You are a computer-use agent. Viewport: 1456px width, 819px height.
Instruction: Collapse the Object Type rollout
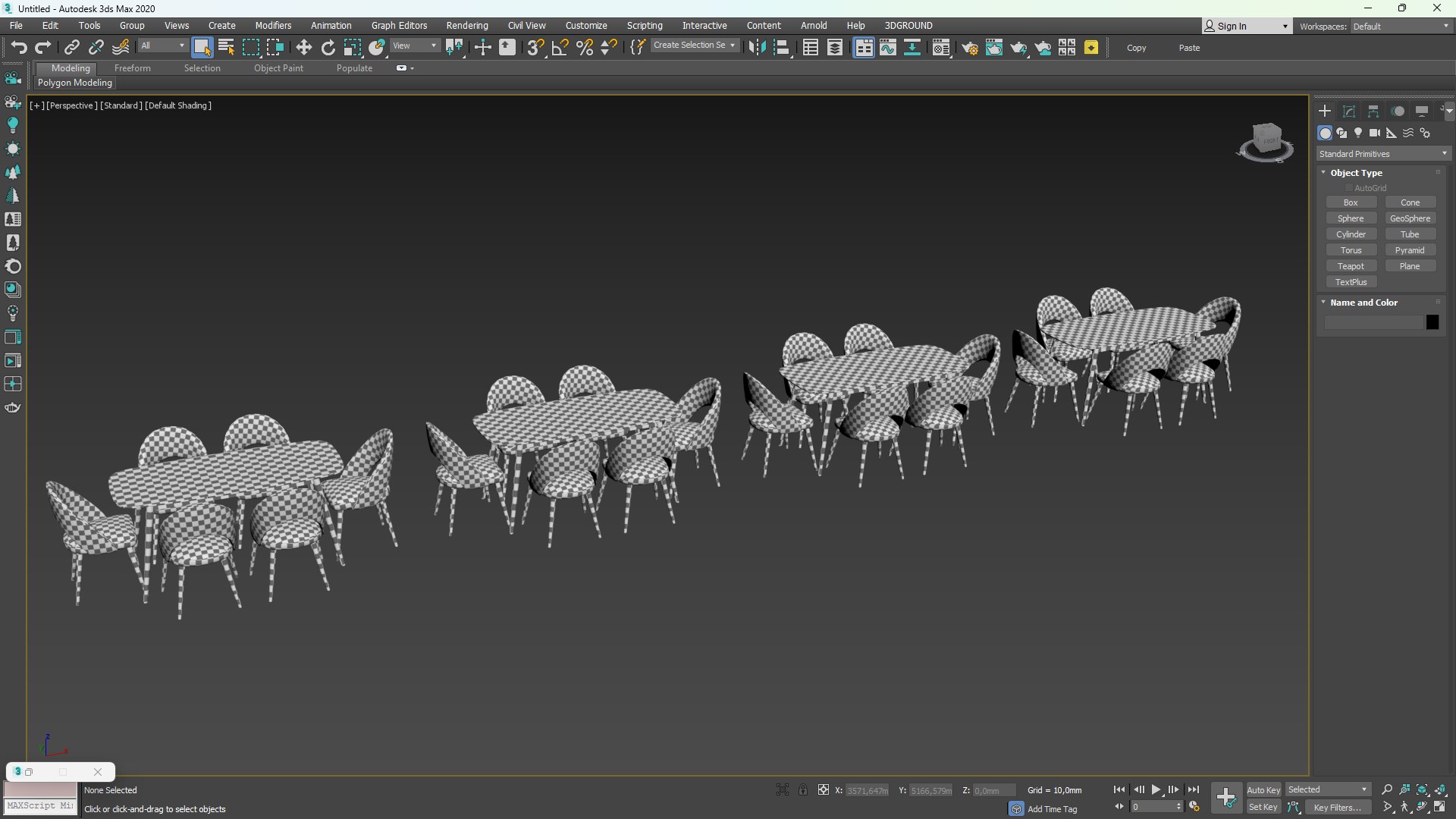(1356, 172)
